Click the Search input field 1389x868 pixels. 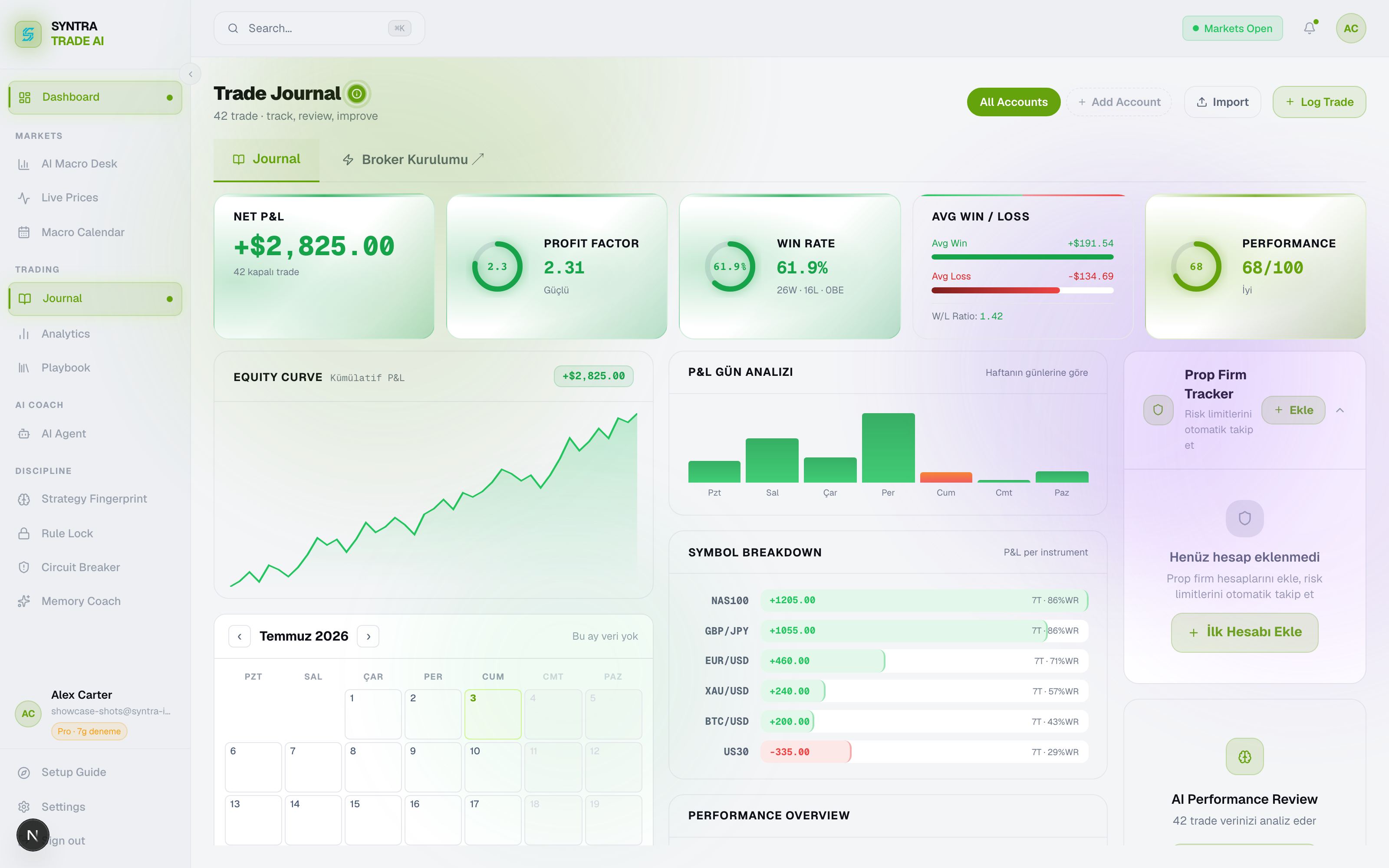tap(319, 28)
